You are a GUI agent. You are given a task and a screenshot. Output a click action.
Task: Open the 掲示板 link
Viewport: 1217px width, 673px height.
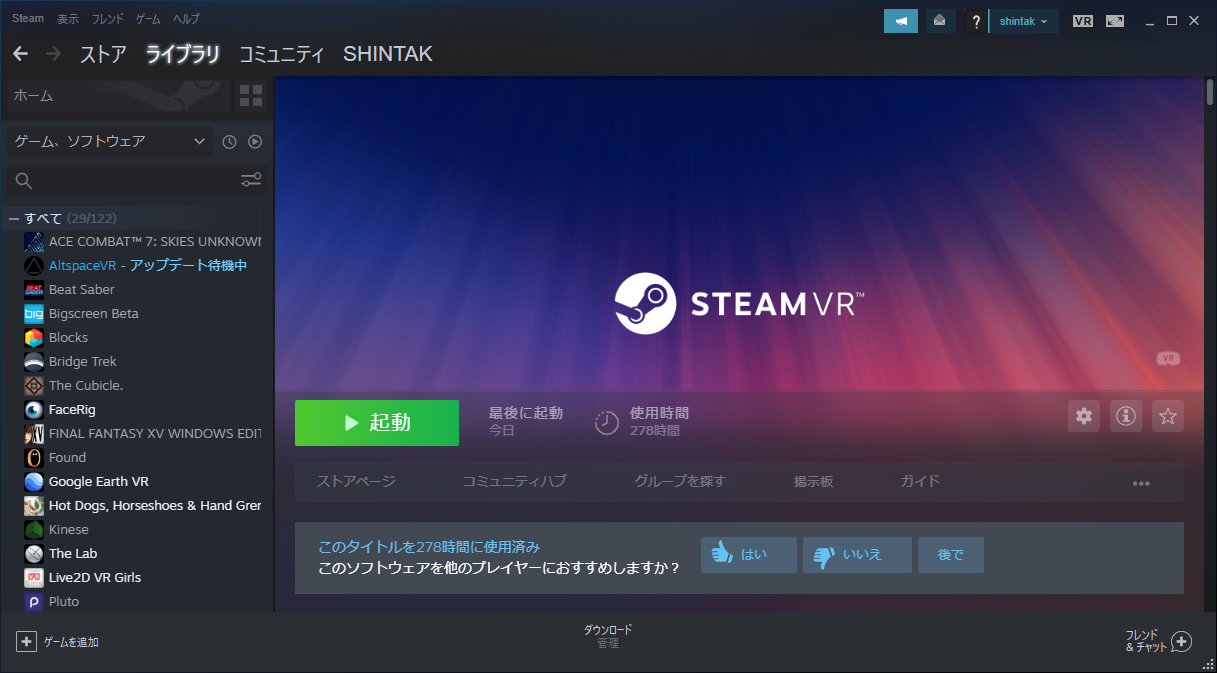click(x=813, y=481)
